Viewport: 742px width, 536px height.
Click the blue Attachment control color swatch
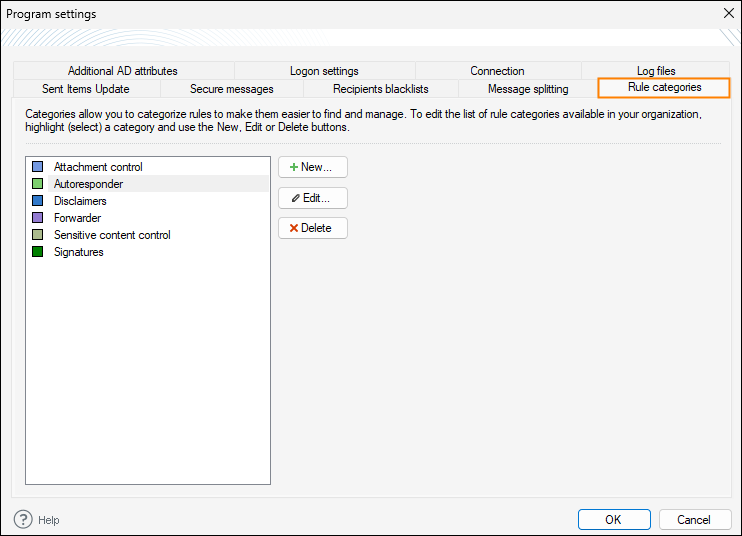(x=38, y=167)
